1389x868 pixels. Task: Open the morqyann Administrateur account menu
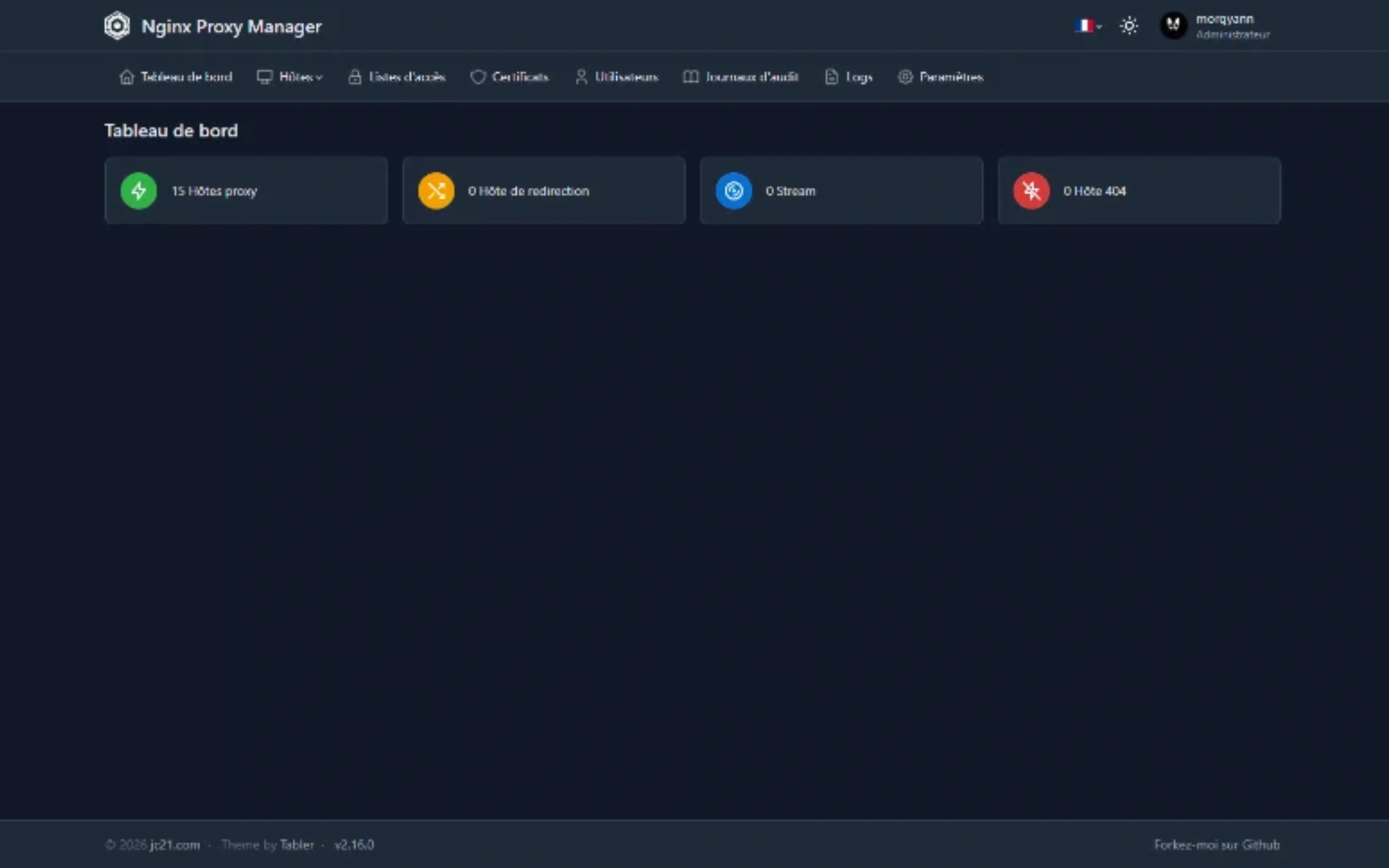[1215, 26]
